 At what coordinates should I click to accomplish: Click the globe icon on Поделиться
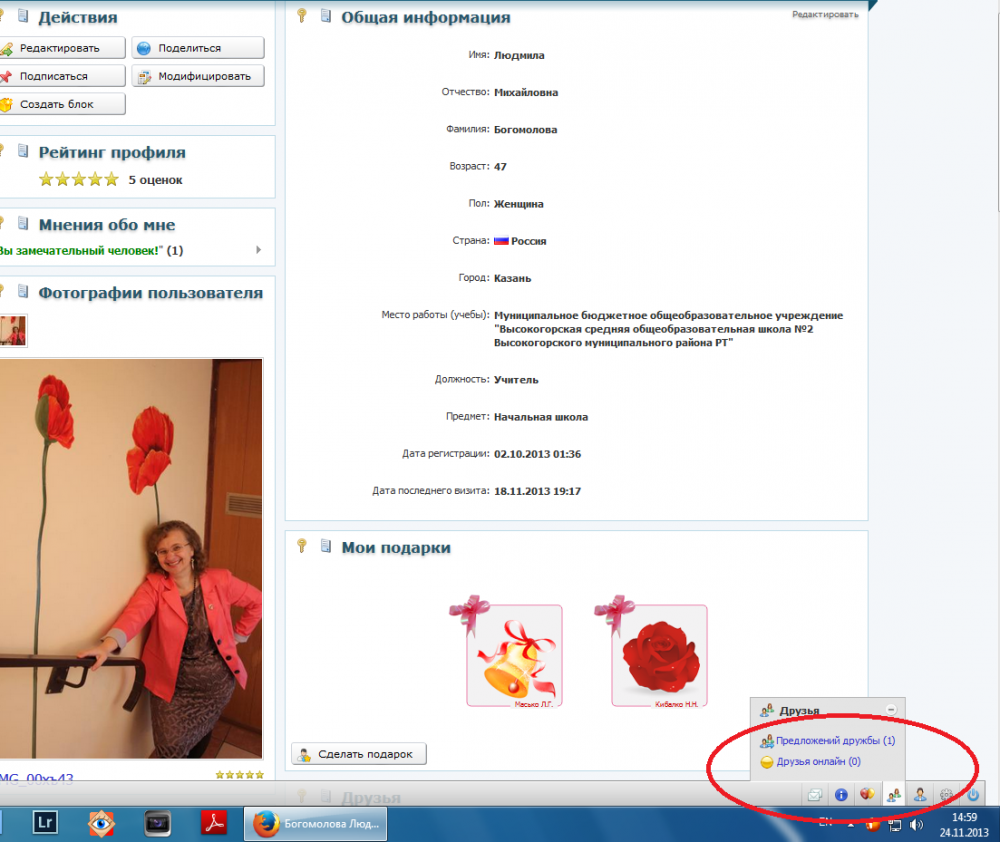[144, 48]
